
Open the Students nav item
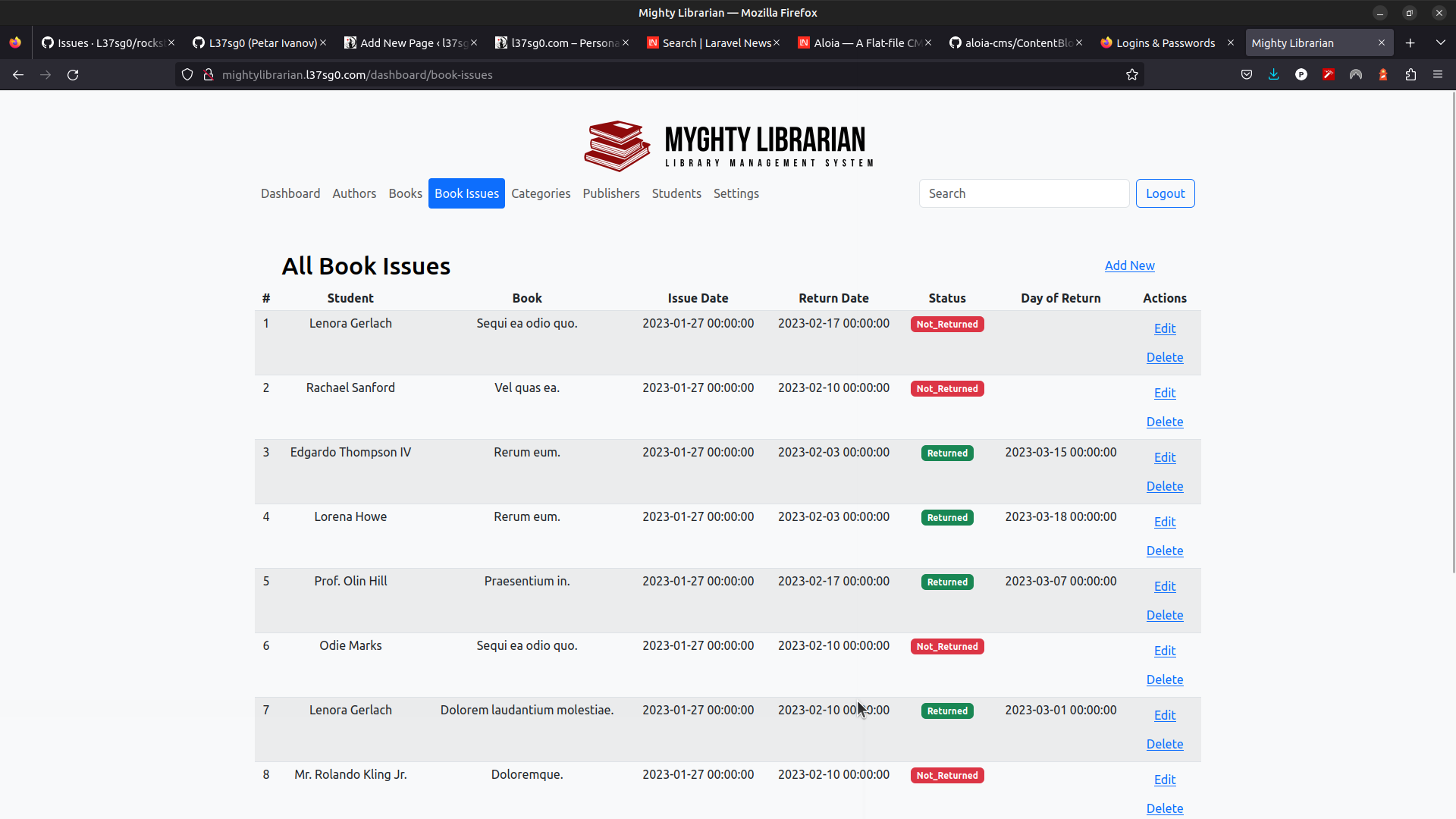coord(676,193)
